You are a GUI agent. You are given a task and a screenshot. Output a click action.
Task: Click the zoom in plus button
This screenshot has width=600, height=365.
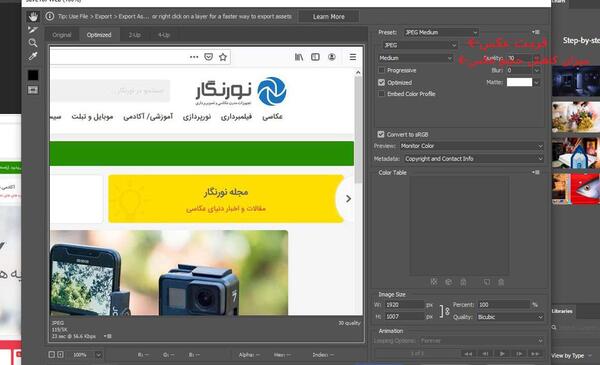(x=60, y=355)
